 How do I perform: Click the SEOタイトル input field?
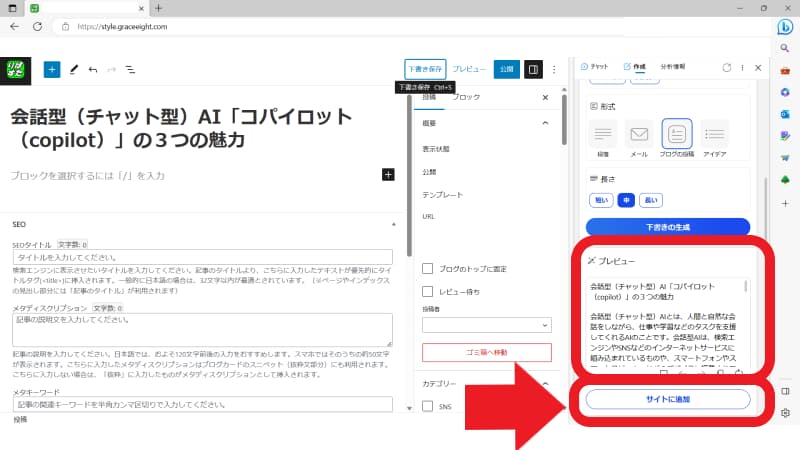[x=203, y=257]
